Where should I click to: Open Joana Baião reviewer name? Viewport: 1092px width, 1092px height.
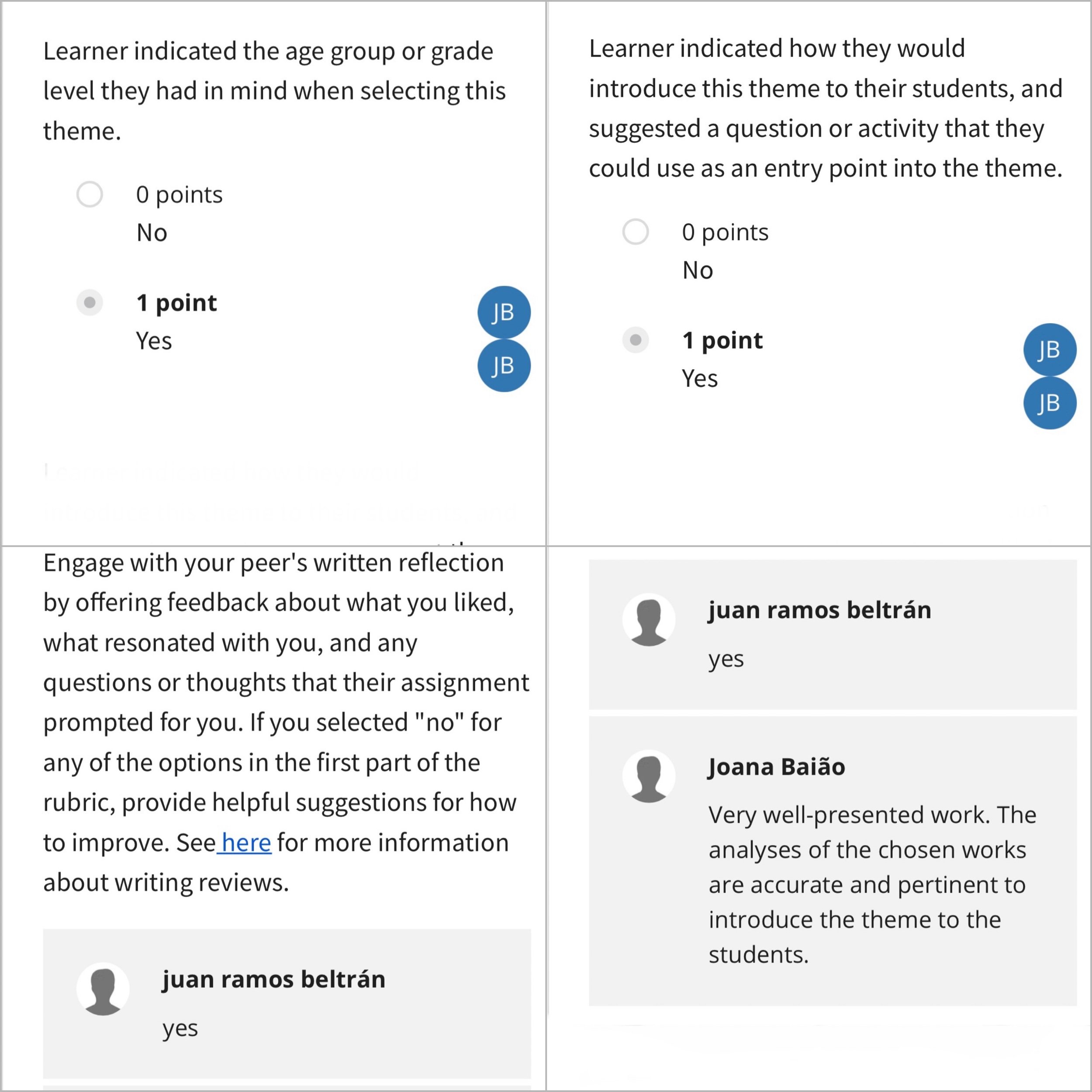pyautogui.click(x=777, y=767)
